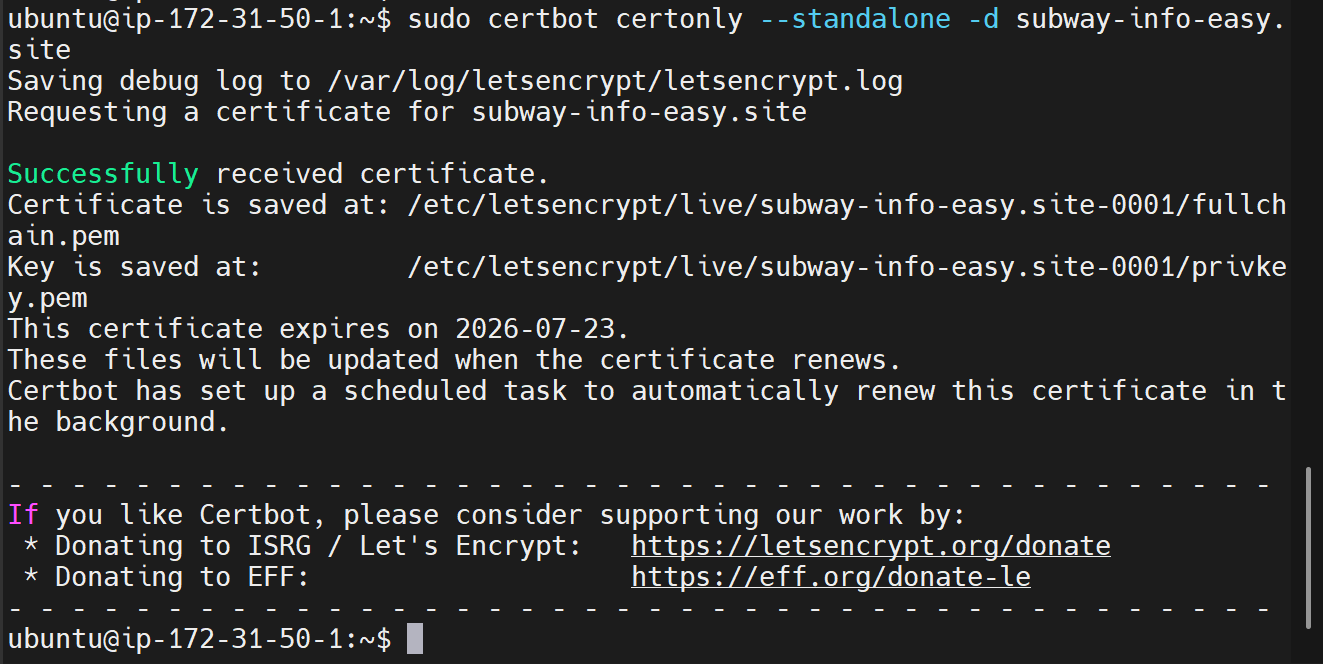This screenshot has height=664, width=1323.
Task: Click the "--standalone" flag in the command
Action: pos(854,19)
